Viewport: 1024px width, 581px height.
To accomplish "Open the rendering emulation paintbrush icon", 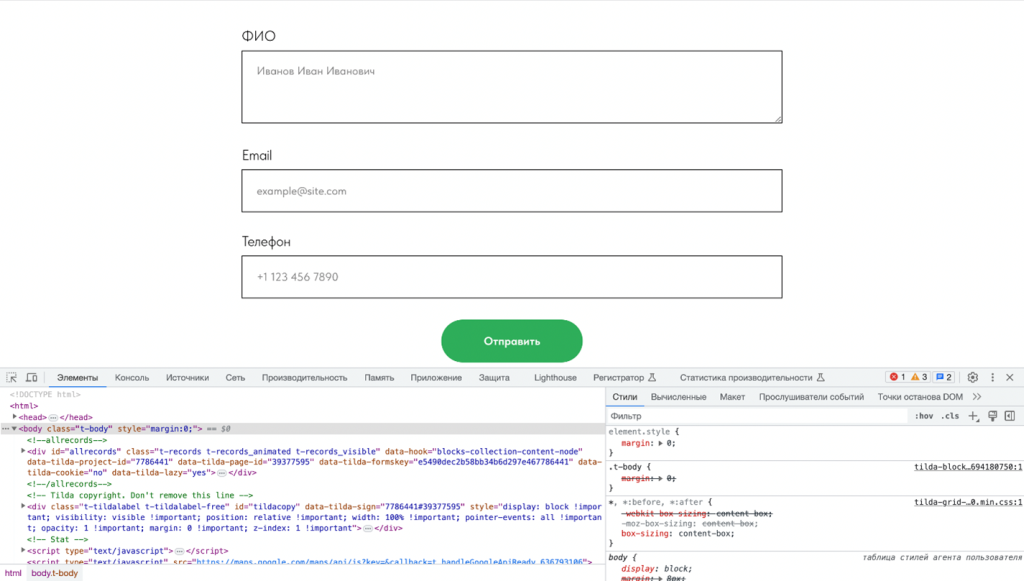I will click(x=993, y=416).
